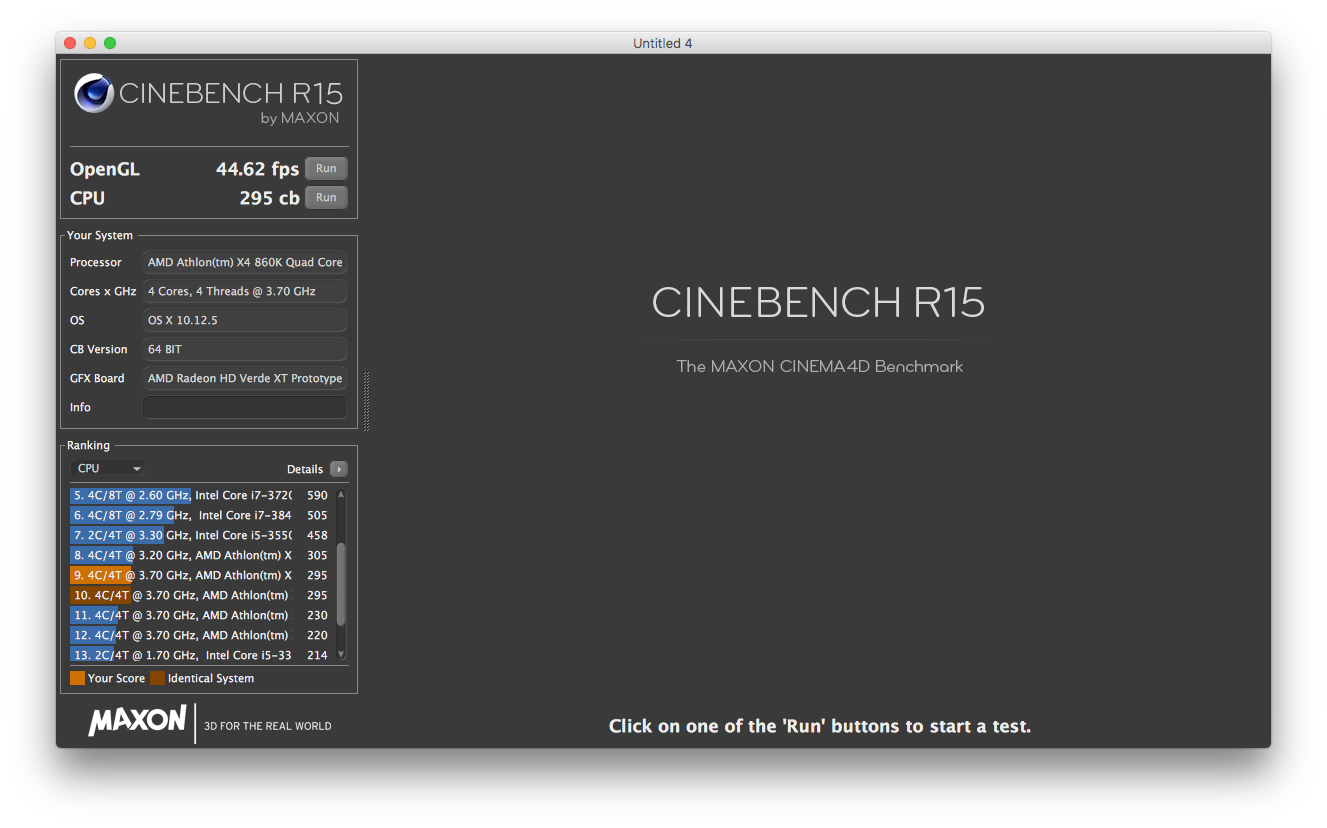Select ranking row 5, Intel Core i7 scoring 590
This screenshot has height=828, width=1327.
tap(202, 495)
